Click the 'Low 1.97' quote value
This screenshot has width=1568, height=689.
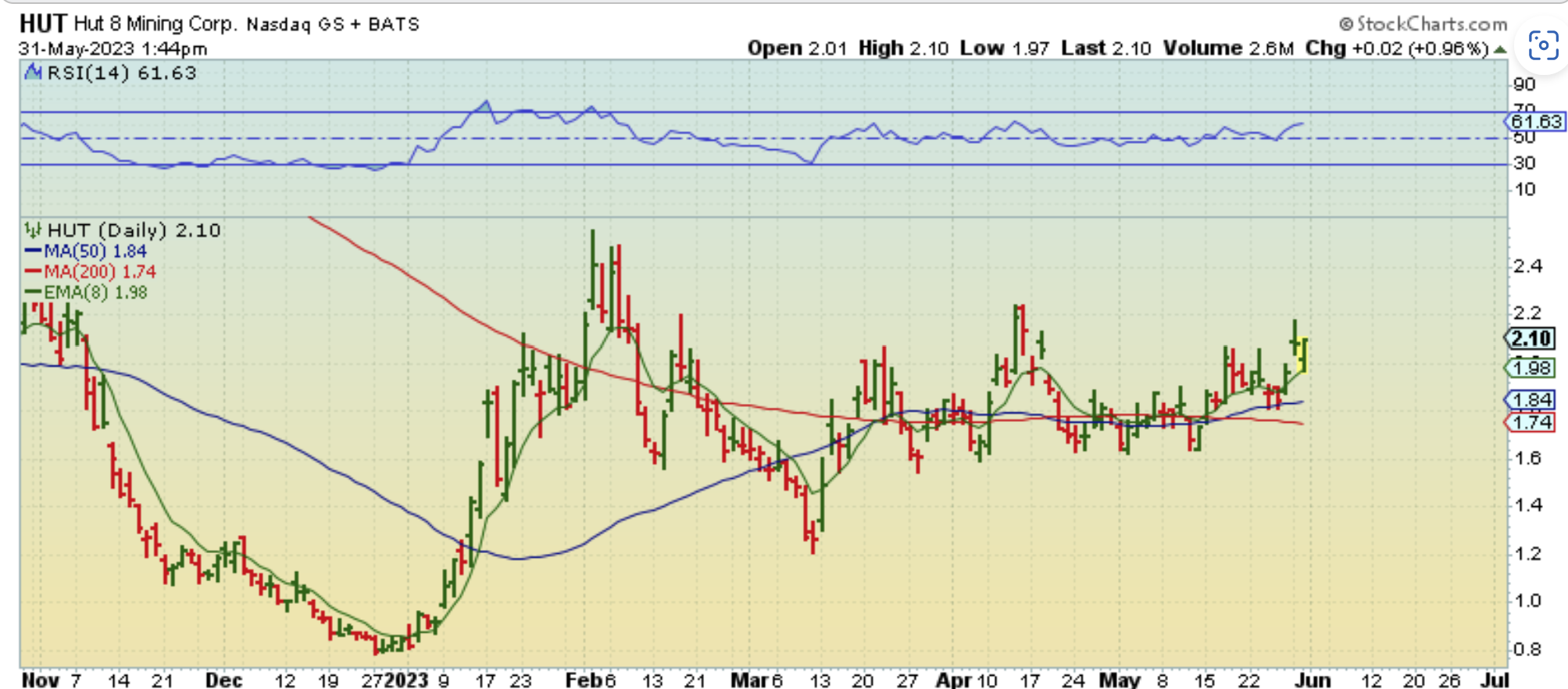[x=1005, y=48]
